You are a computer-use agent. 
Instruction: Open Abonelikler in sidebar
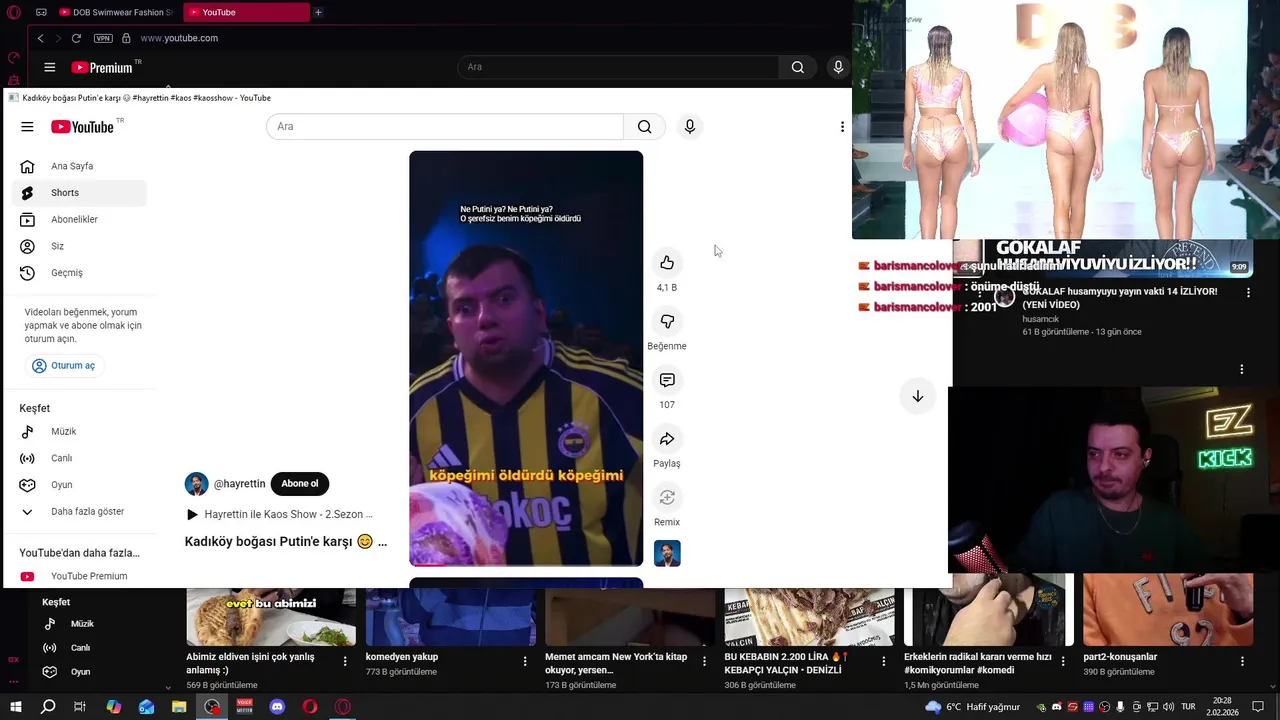click(80, 219)
